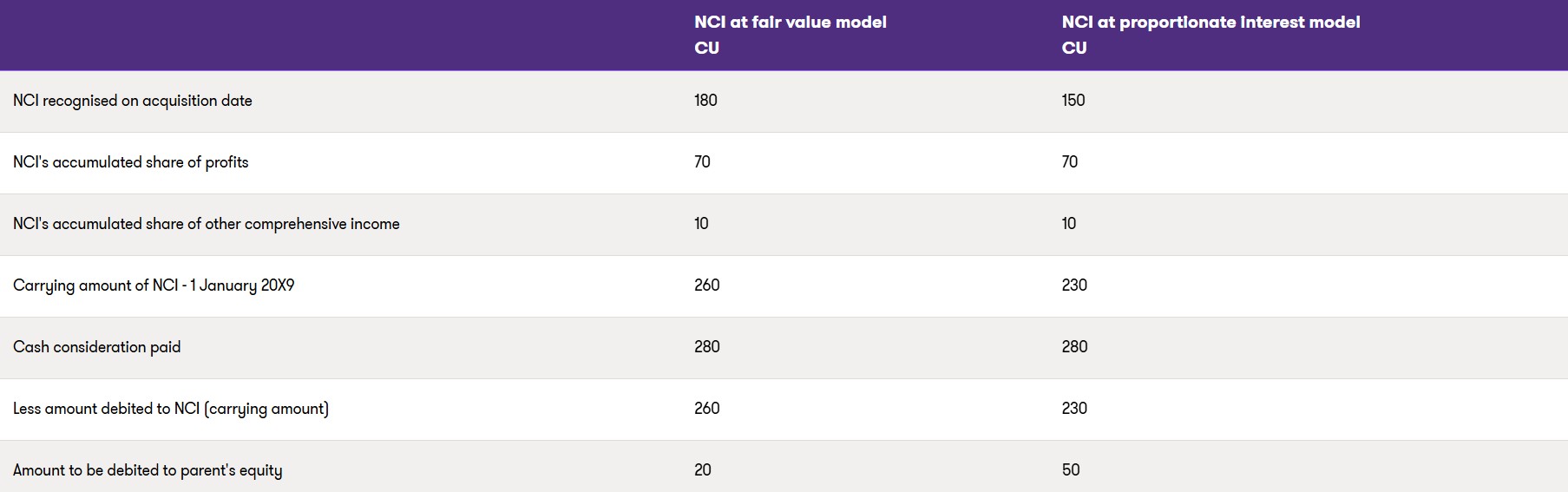1568x492 pixels.
Task: Select "Amount to be debited to parent's equity" label
Action: click(x=148, y=470)
